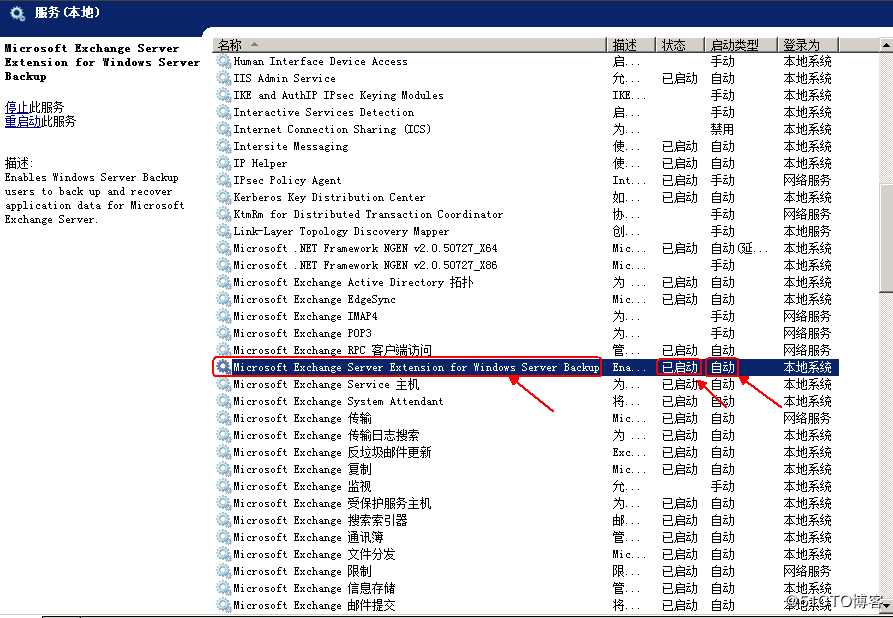Click gear icon of Microsoft Exchange IMAP4
This screenshot has width=893, height=618.
pyautogui.click(x=224, y=316)
